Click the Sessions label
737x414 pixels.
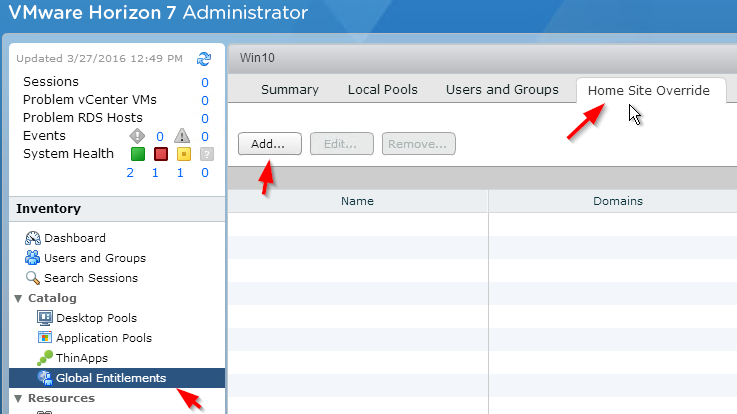click(51, 82)
